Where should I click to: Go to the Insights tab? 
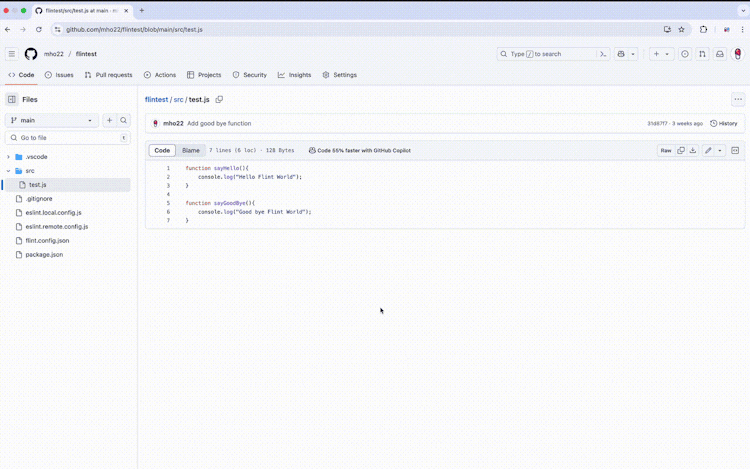[295, 75]
